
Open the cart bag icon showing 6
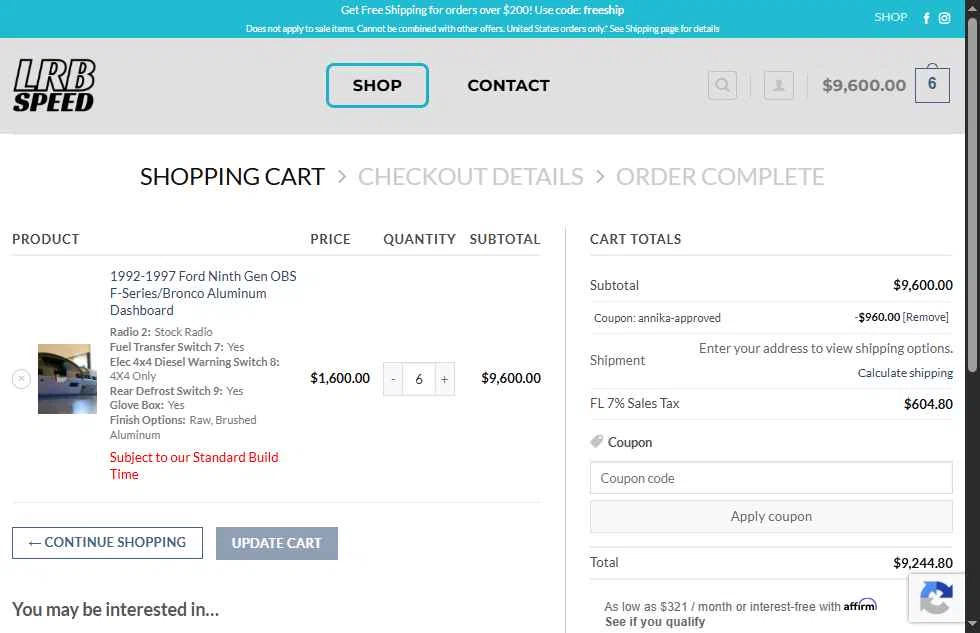(x=932, y=84)
